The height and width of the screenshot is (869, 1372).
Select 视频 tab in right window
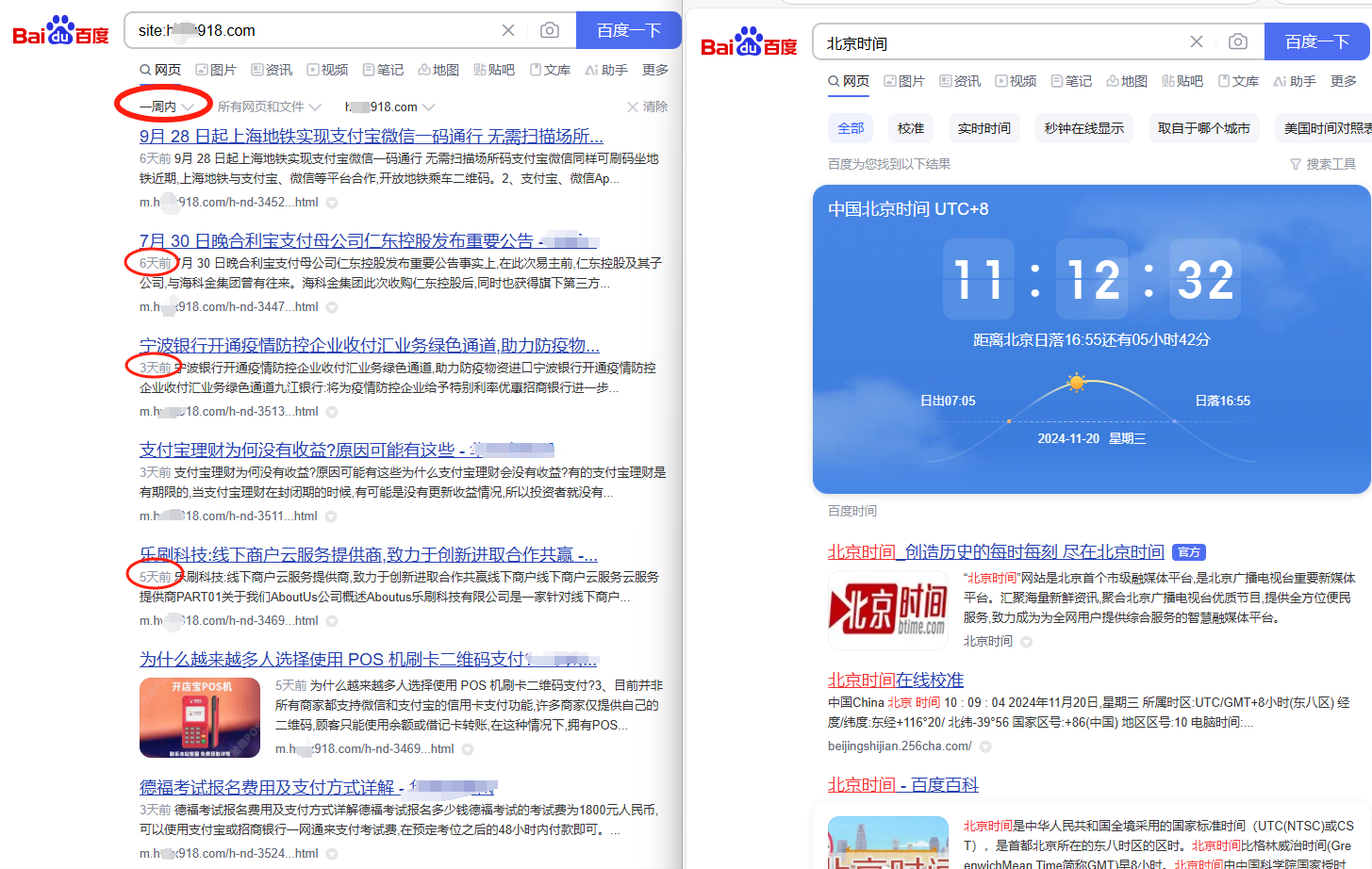click(1016, 81)
